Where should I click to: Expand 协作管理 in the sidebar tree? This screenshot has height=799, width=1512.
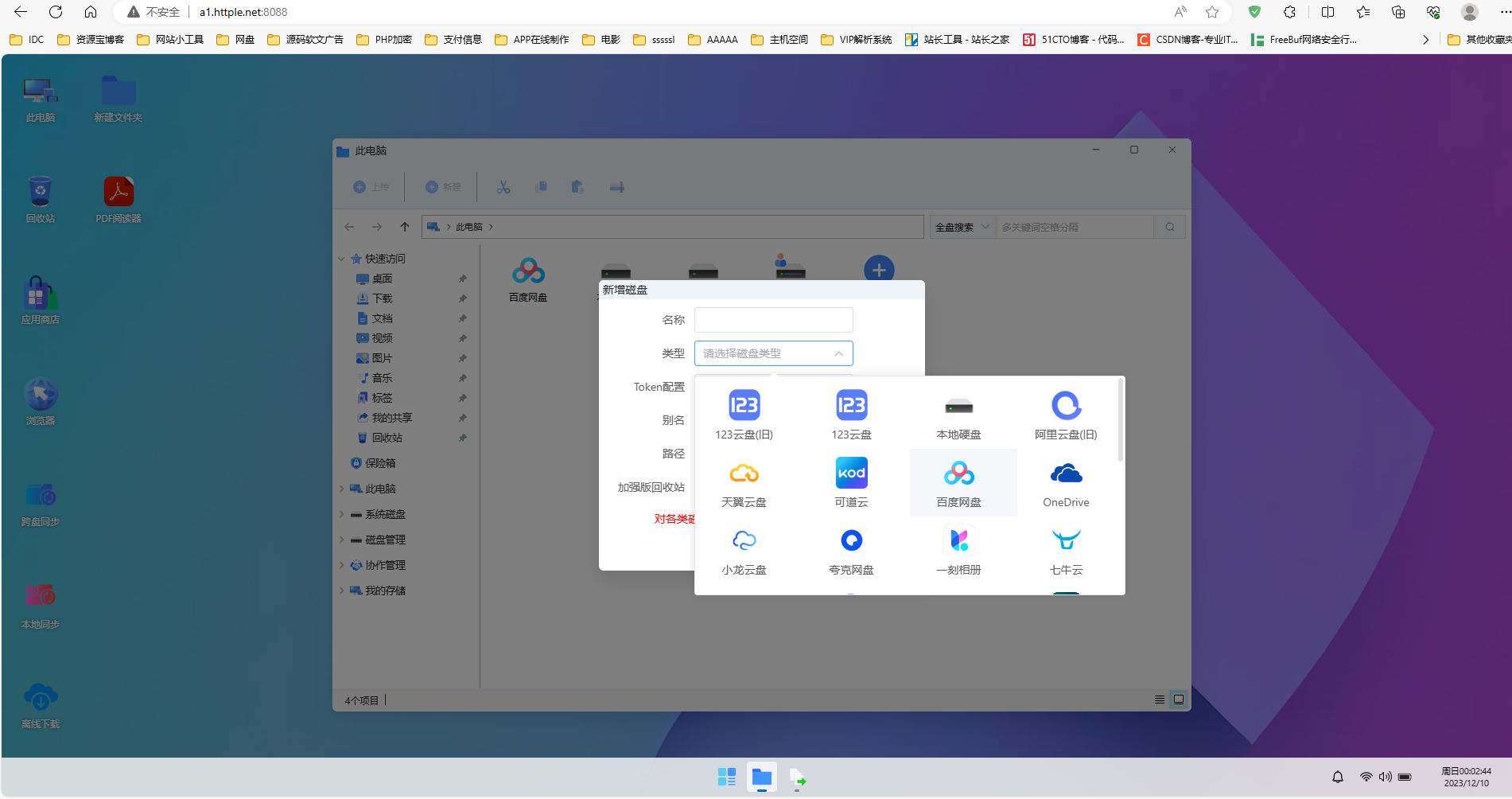(x=341, y=565)
